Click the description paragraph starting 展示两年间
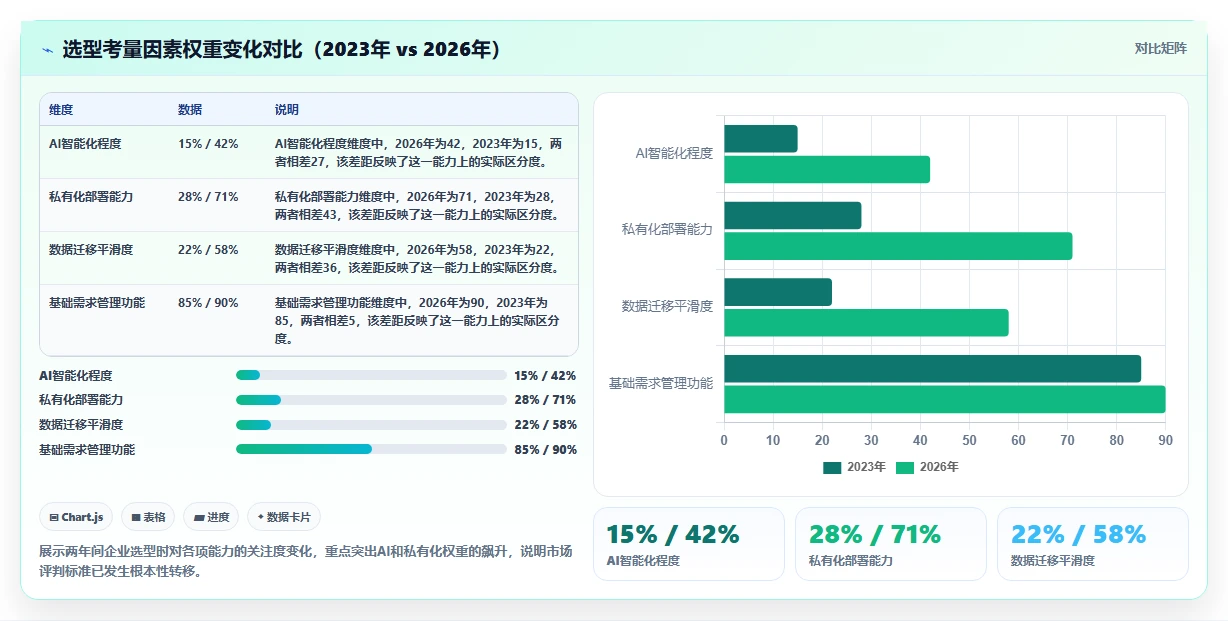1228x621 pixels. point(306,561)
